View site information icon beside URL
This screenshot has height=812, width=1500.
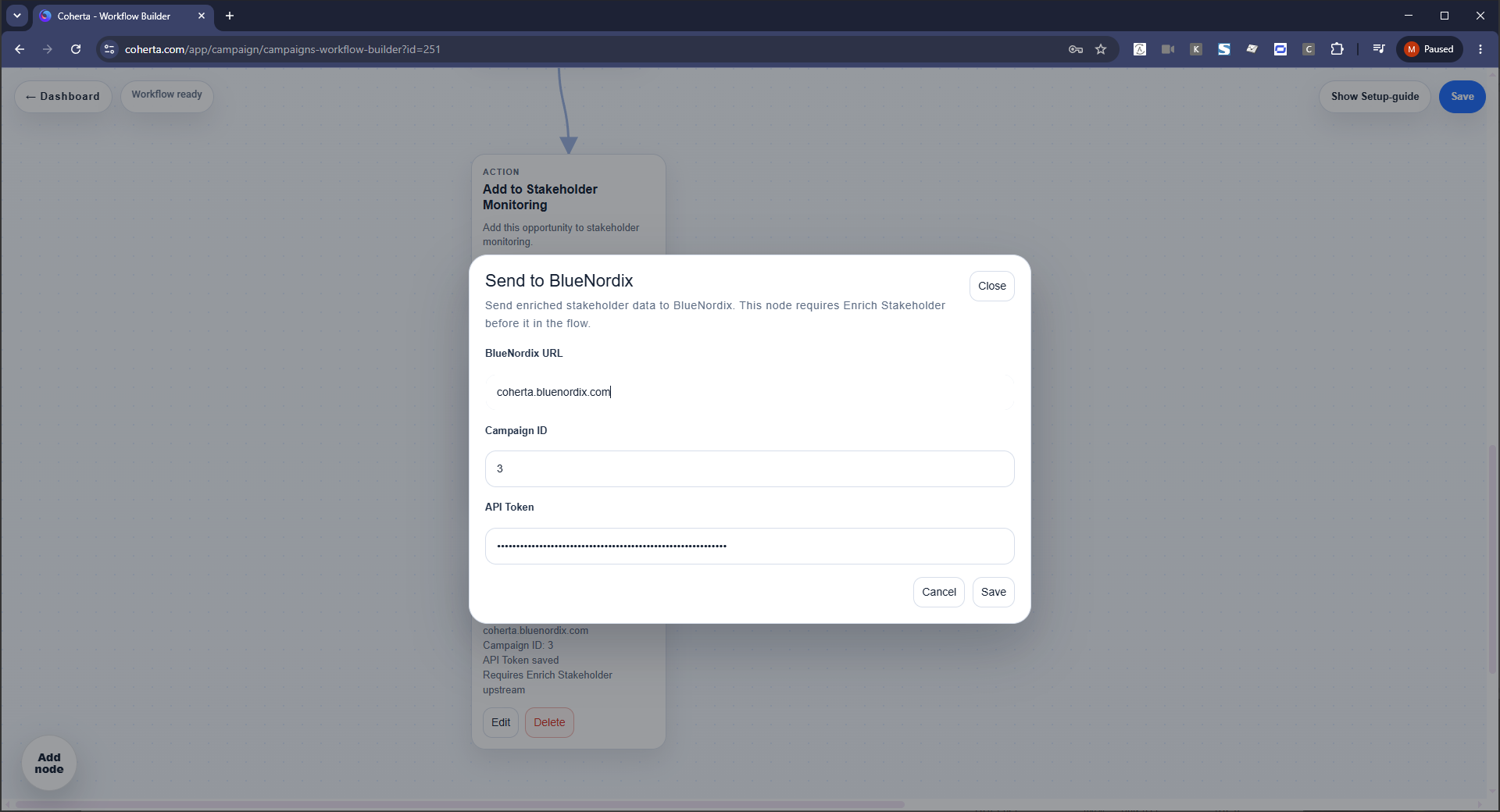pyautogui.click(x=109, y=49)
